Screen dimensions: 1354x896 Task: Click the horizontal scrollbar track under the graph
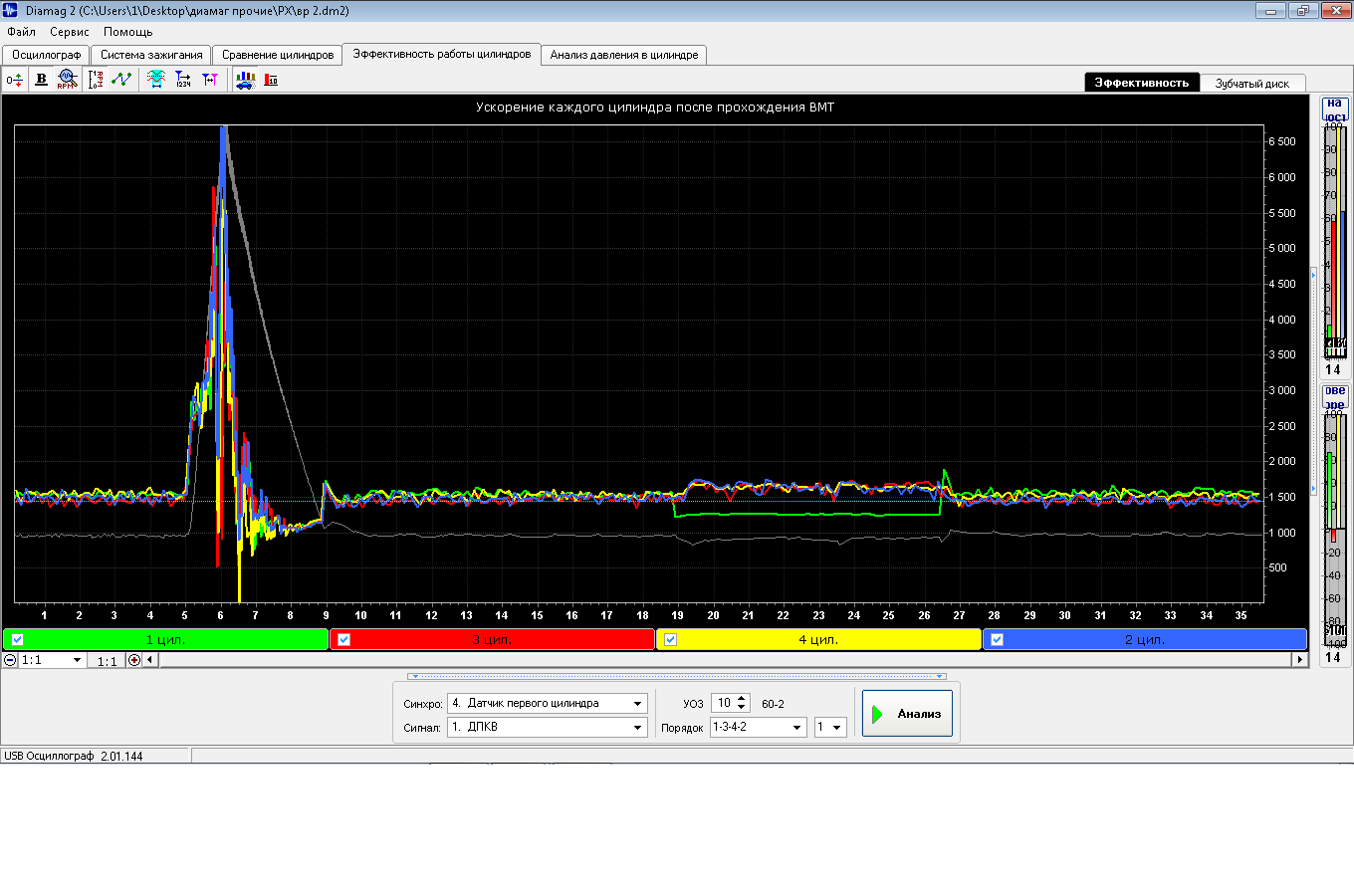point(725,660)
